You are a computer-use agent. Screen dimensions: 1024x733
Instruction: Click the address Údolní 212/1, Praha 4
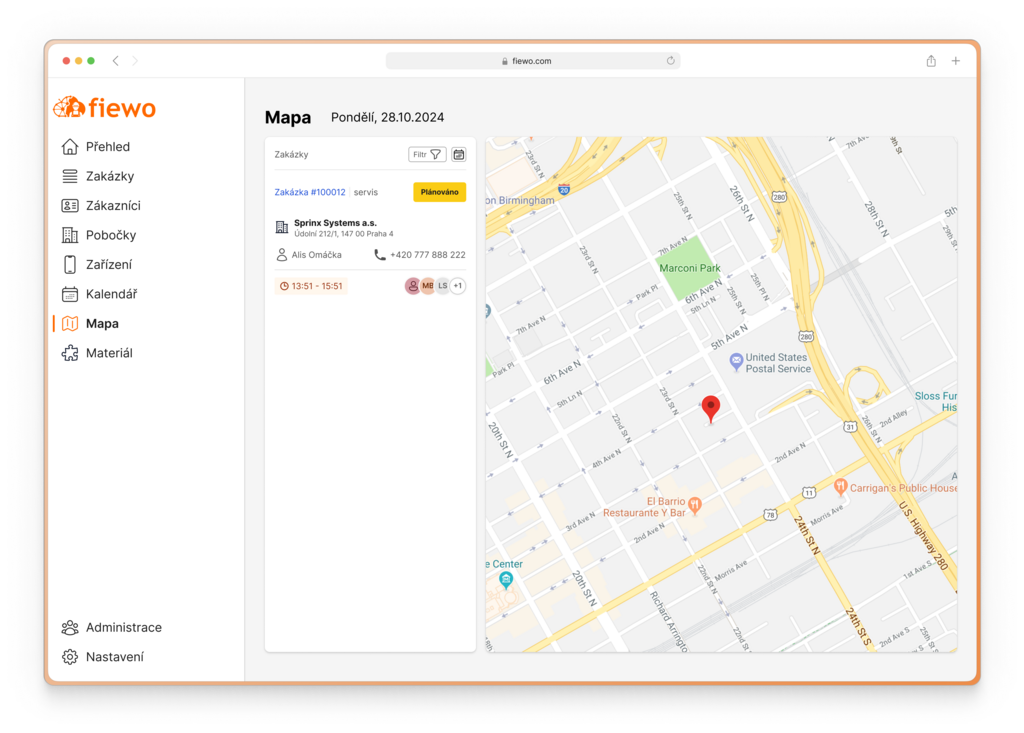[x=344, y=234]
